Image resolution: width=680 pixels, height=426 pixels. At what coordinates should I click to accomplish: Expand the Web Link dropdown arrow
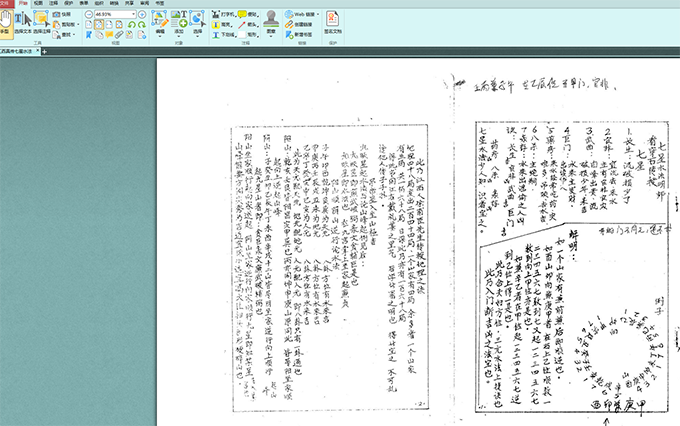point(318,14)
